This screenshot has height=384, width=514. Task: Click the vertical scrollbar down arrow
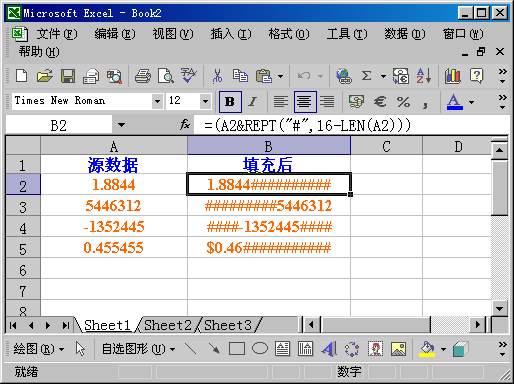(x=499, y=308)
